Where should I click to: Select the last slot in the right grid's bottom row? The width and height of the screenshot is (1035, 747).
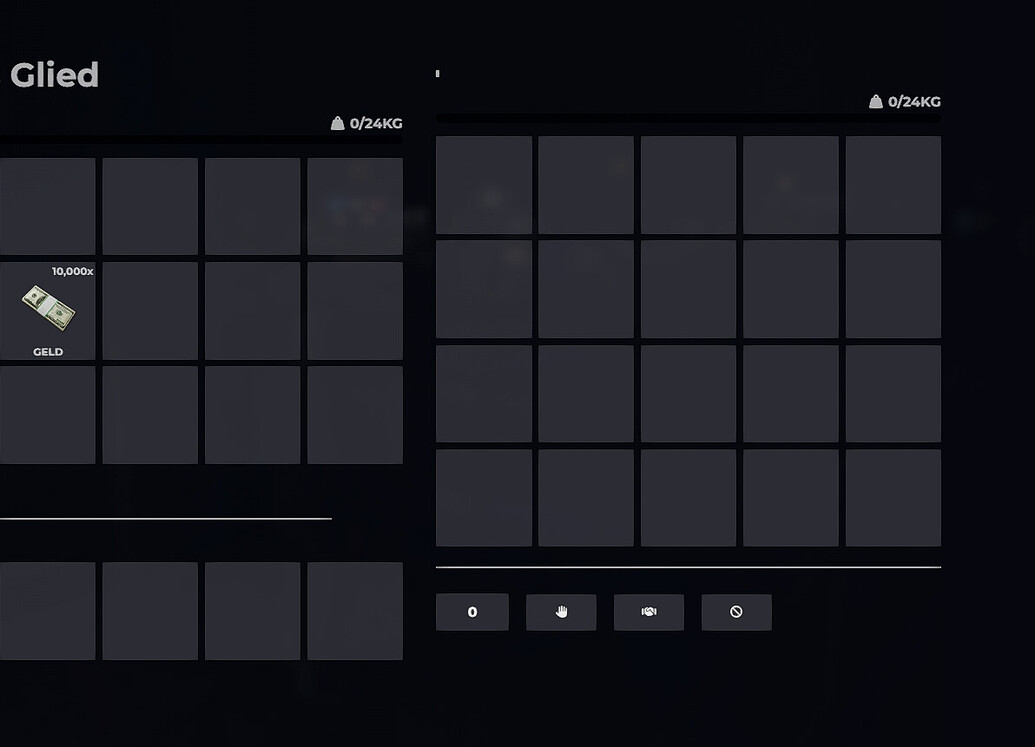point(893,497)
